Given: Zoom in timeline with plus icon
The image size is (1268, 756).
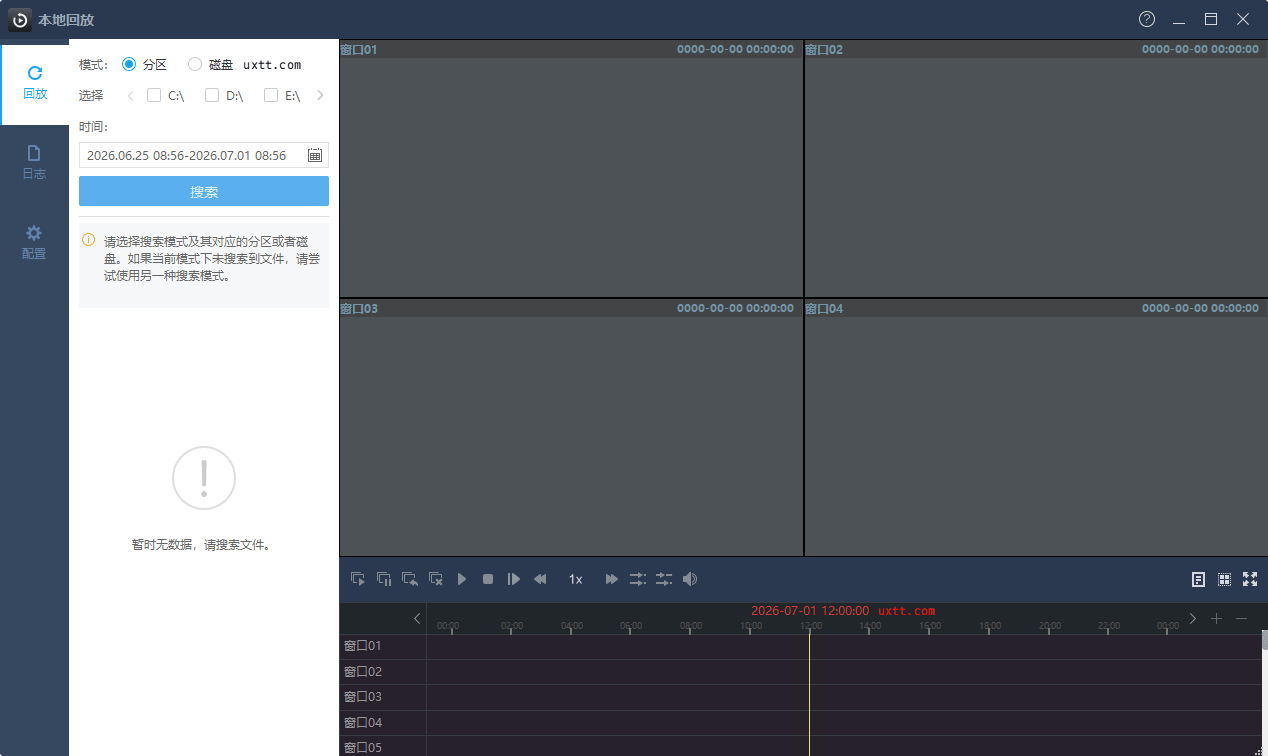Looking at the screenshot, I should tap(1217, 619).
